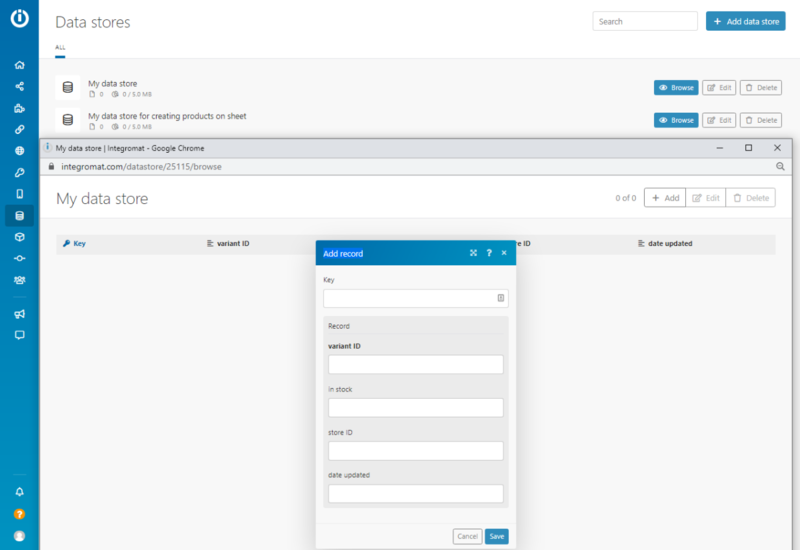Open help in Add record dialog header
Screen dimensions: 800x550
coord(489,253)
